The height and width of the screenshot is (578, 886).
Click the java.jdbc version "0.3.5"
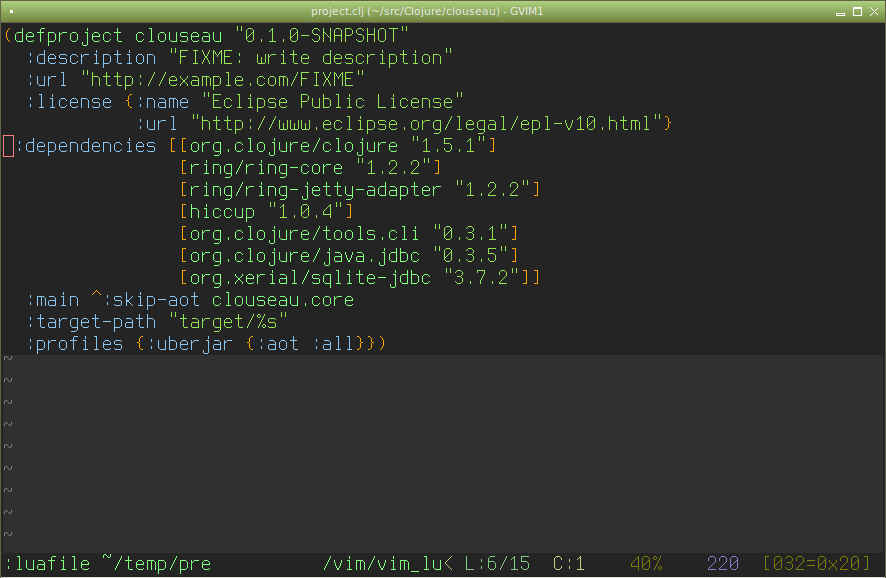470,257
